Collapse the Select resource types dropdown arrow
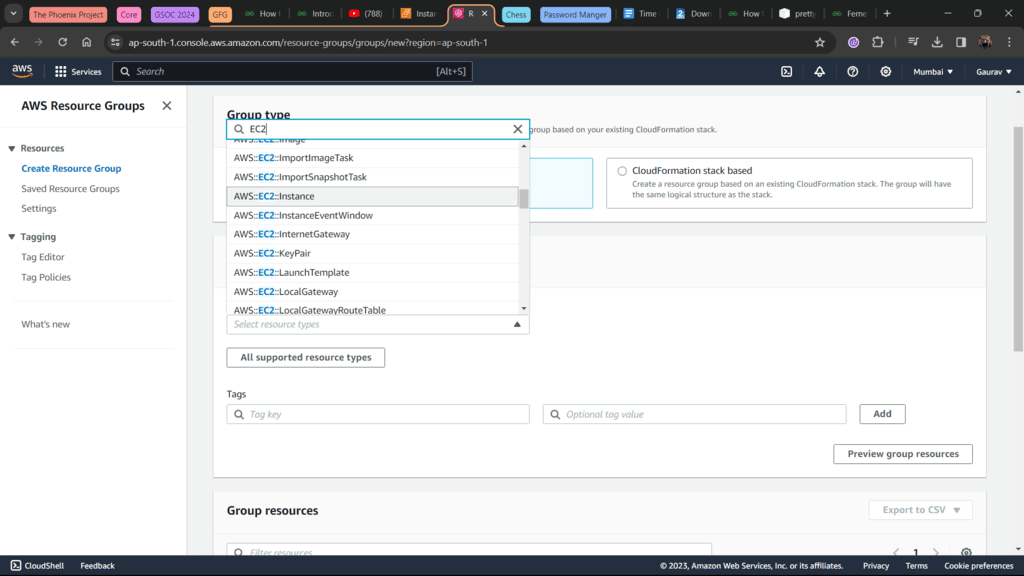 517,325
